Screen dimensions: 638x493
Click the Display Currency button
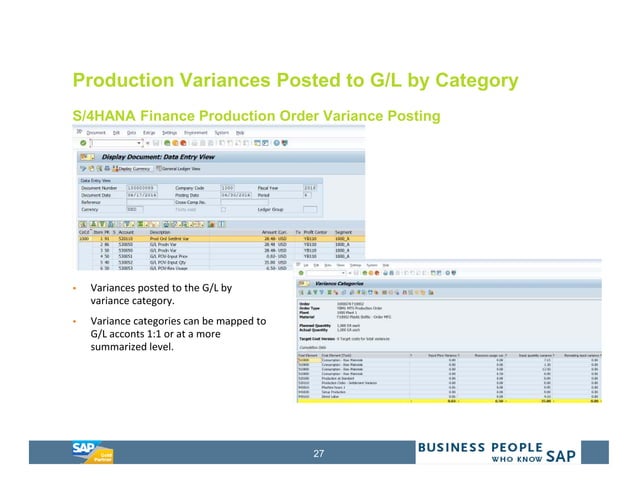point(132,169)
